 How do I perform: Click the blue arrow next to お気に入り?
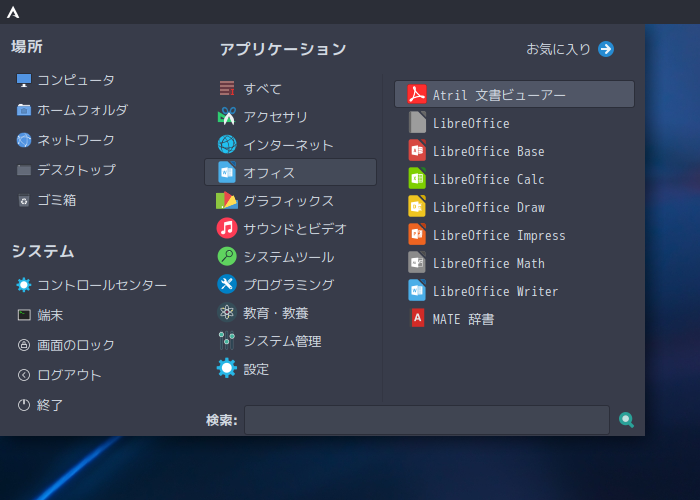(x=606, y=49)
